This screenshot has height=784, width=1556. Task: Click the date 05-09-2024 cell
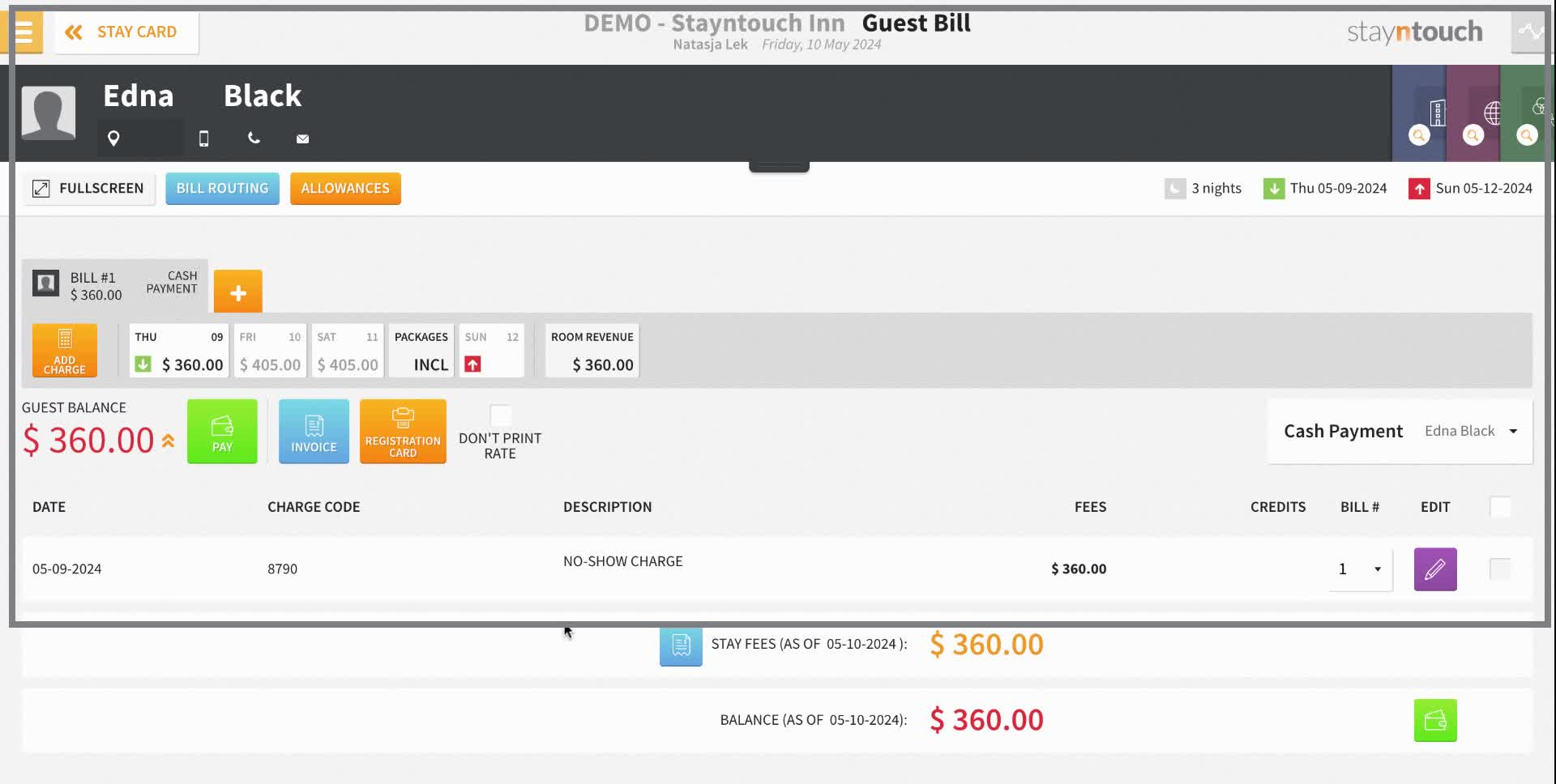[x=66, y=569]
